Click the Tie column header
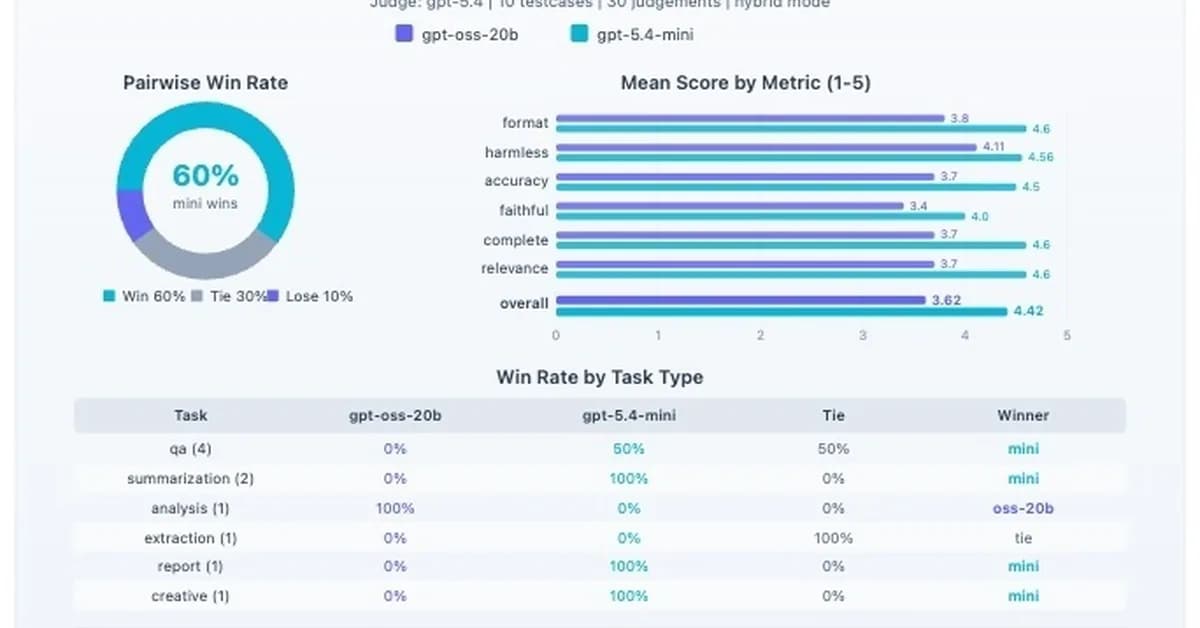This screenshot has height=628, width=1200. 833,415
